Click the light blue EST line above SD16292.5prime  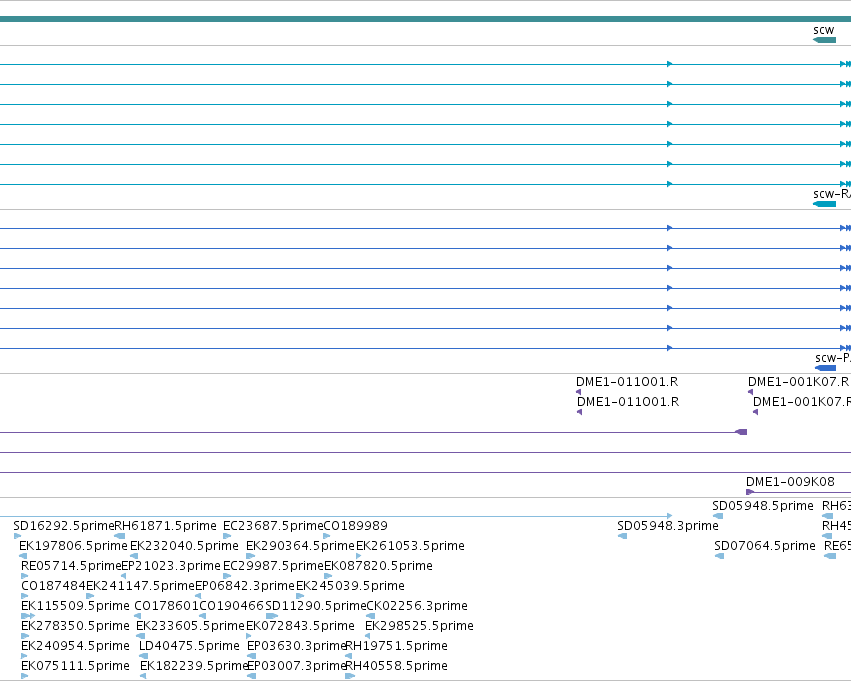pos(336,516)
